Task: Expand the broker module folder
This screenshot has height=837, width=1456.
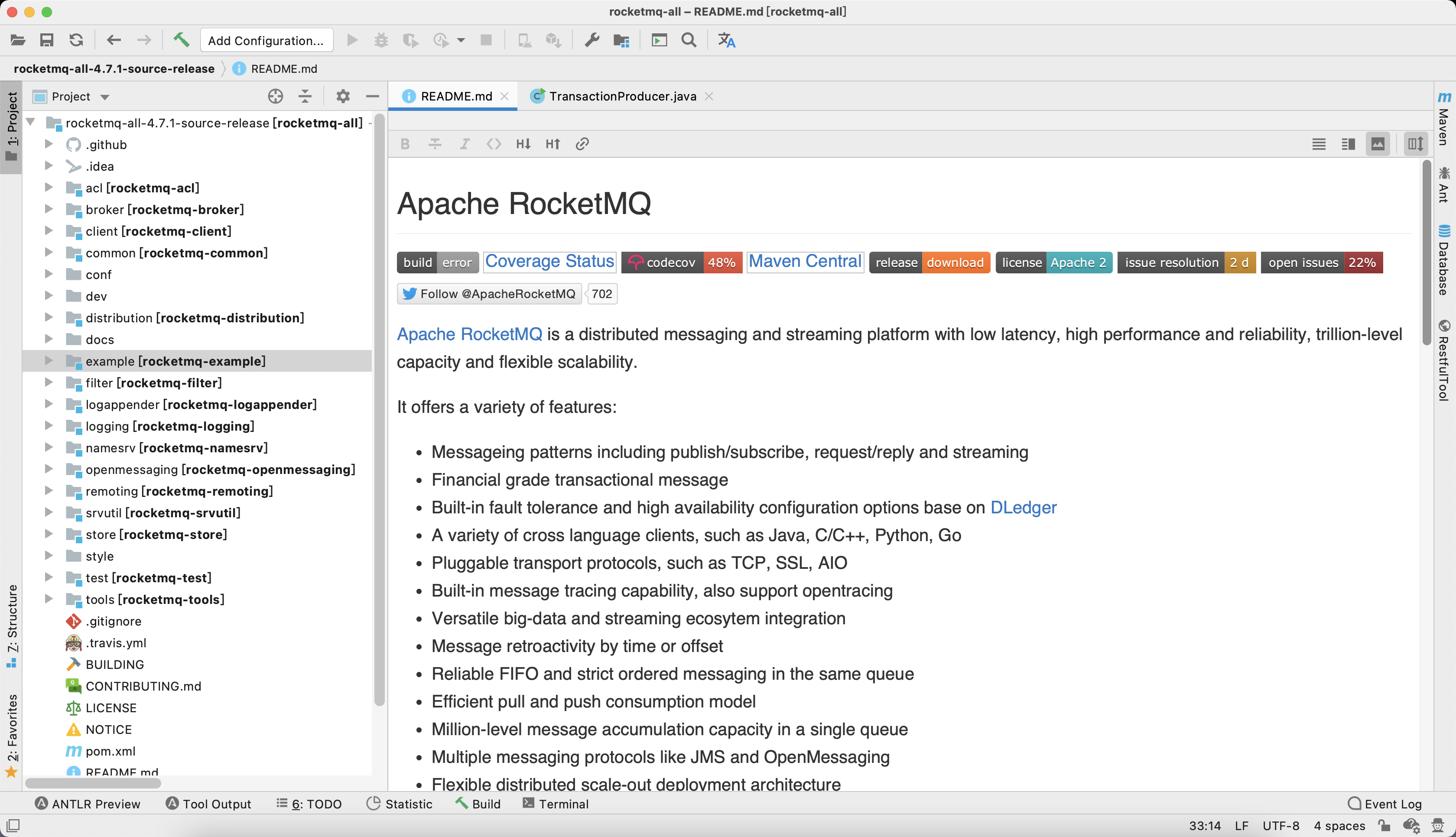Action: 49,209
